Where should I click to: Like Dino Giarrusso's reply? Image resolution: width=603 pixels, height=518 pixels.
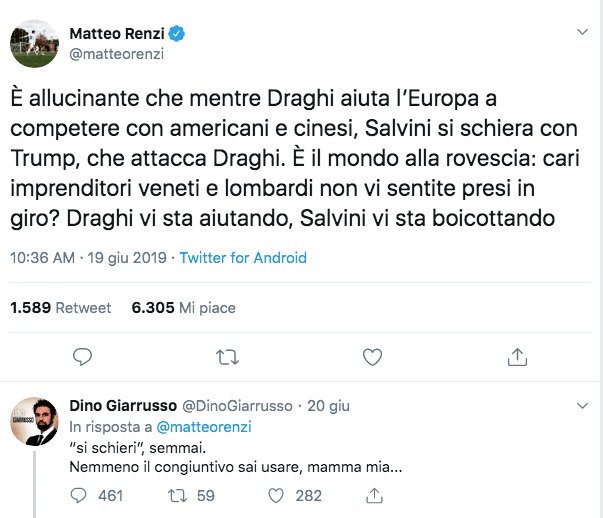[x=278, y=494]
